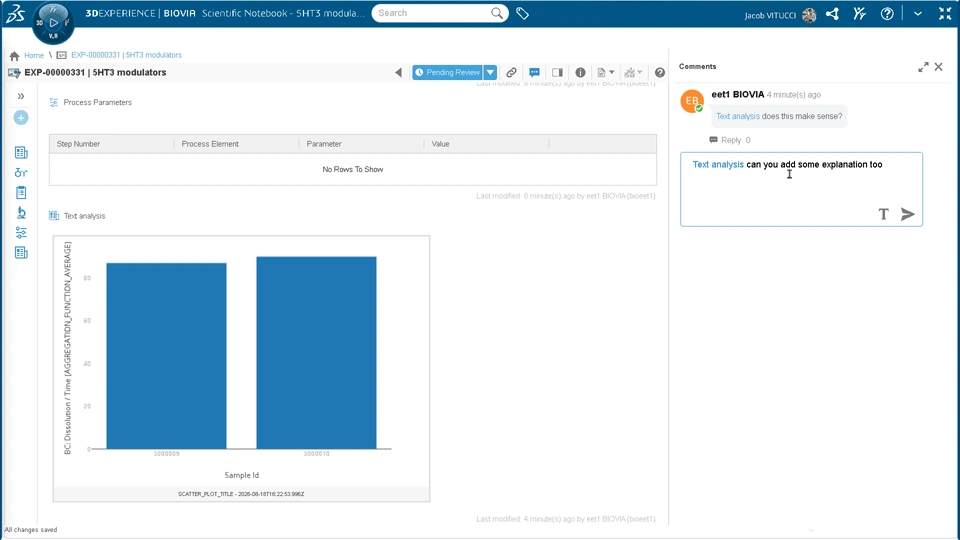Screen dimensions: 960x540
Task: Expand the export document dropdown arrow
Action: (612, 72)
